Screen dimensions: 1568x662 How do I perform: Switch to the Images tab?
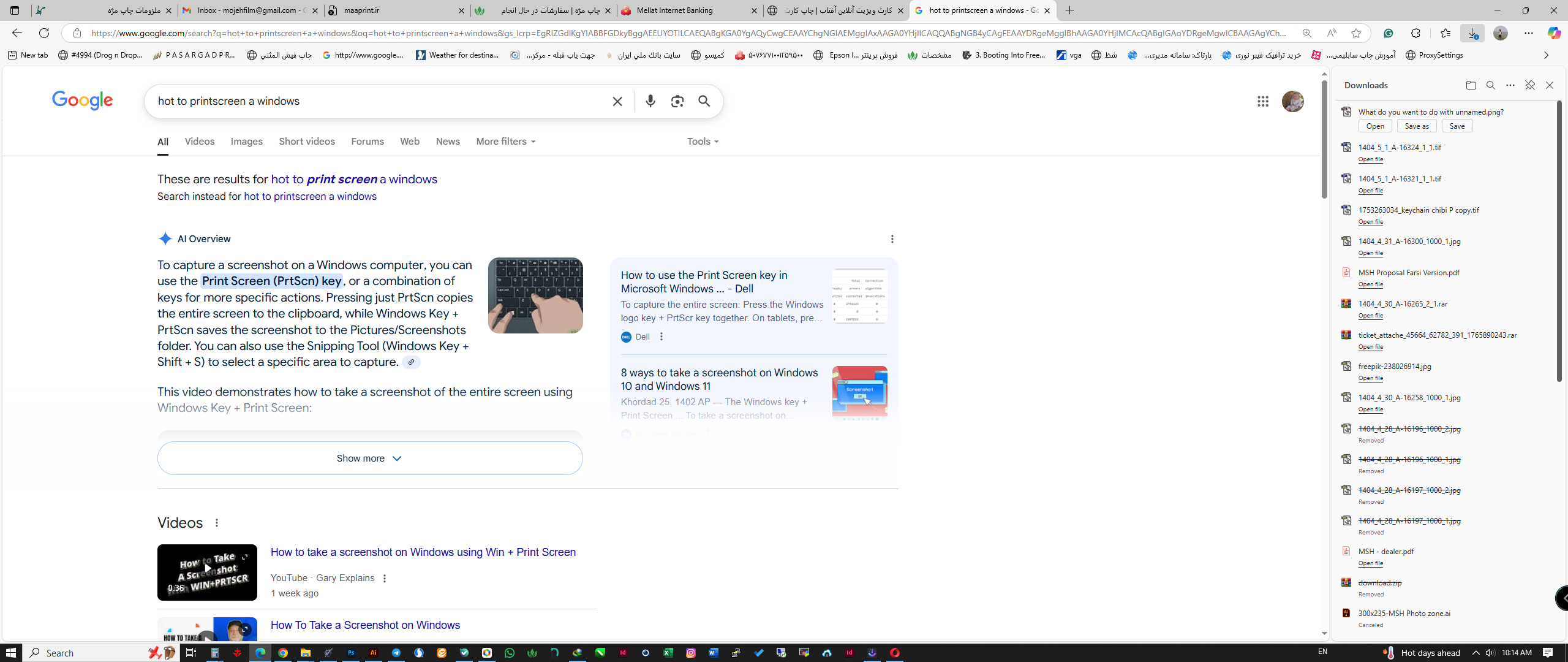246,142
